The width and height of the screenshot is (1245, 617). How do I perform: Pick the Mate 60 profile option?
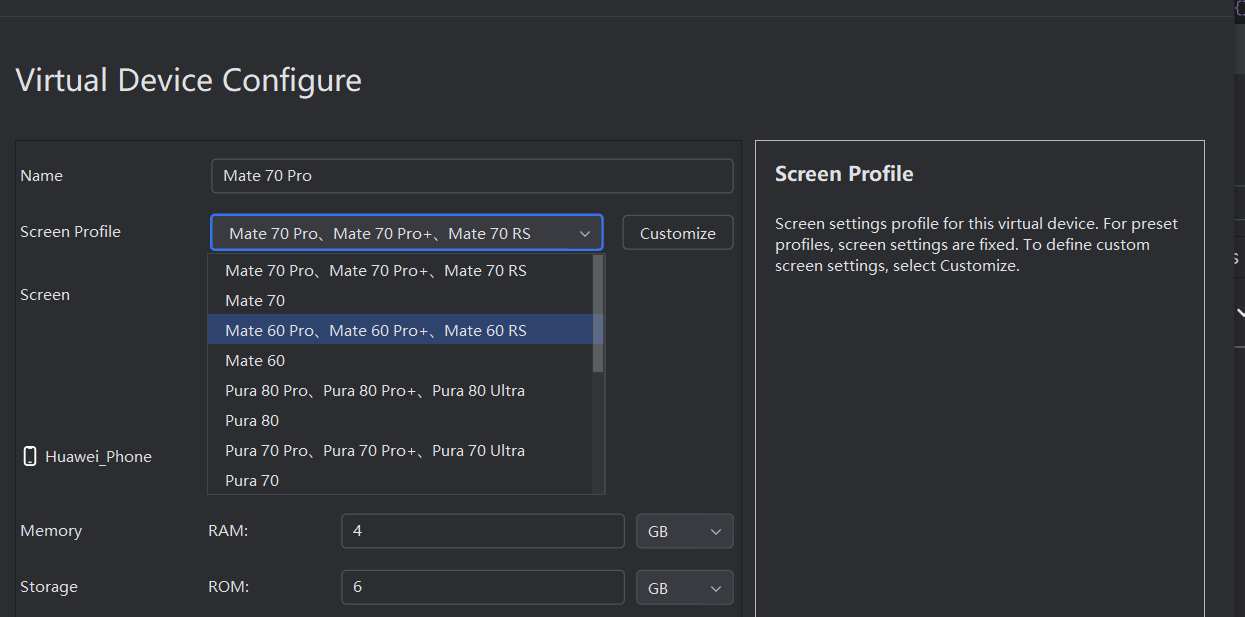[255, 361]
